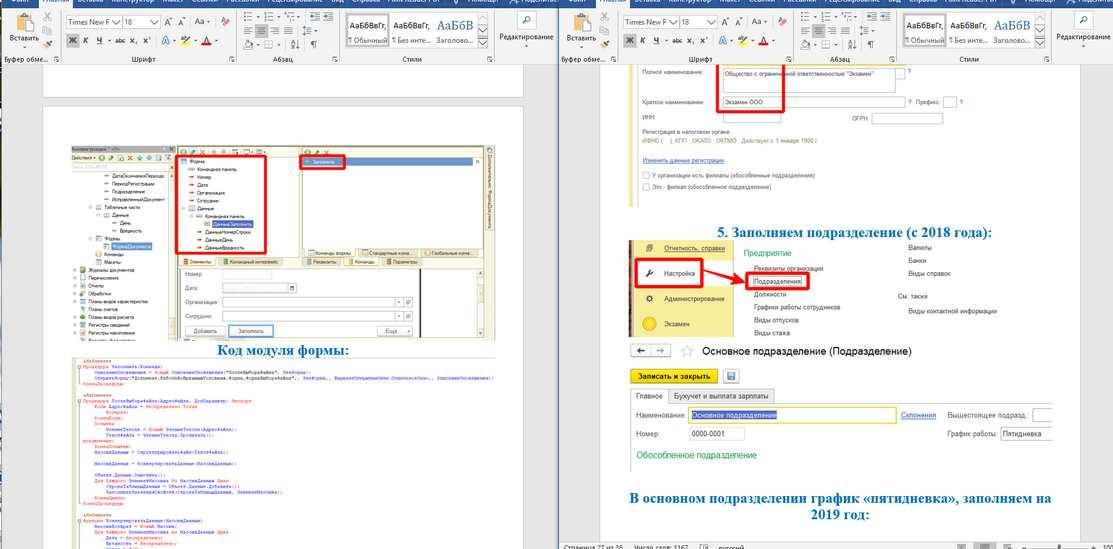Viewport: 1113px width, 549px height.
Task: Open font size 18 dropdown in right window
Action: click(711, 21)
